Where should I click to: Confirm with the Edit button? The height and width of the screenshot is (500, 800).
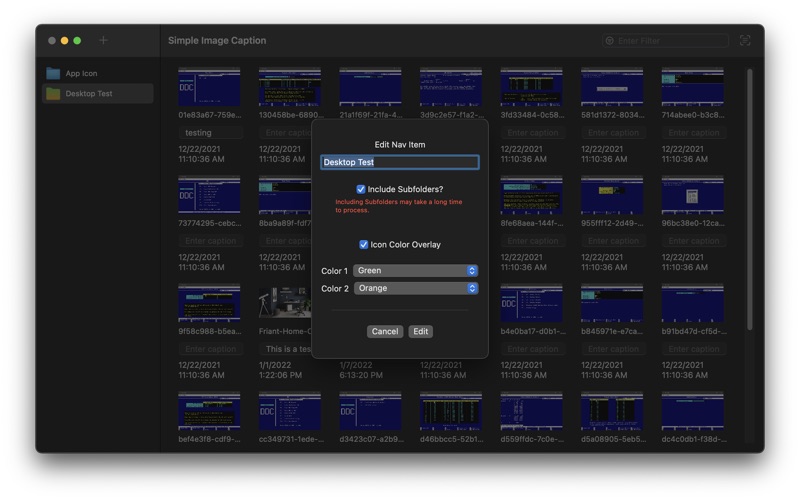pos(420,331)
